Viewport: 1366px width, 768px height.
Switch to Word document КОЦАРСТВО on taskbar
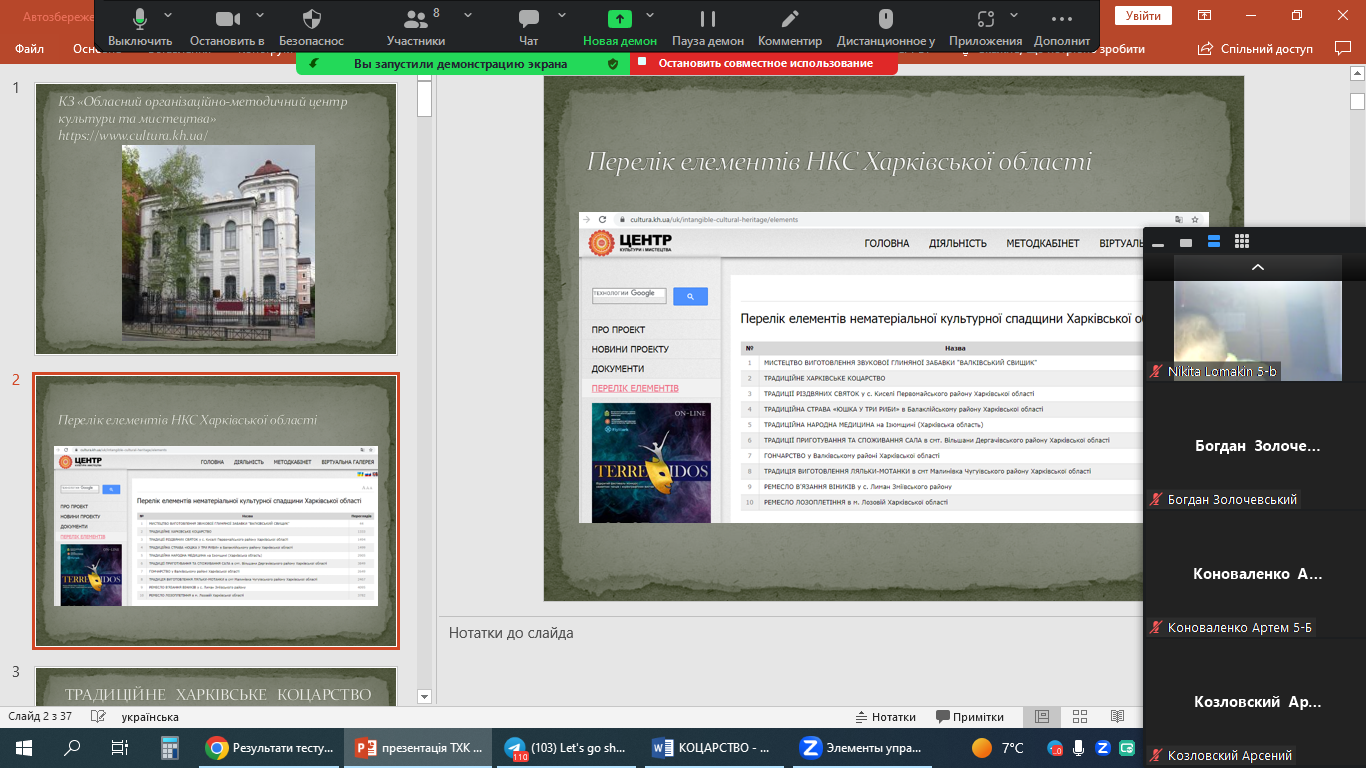[x=716, y=747]
